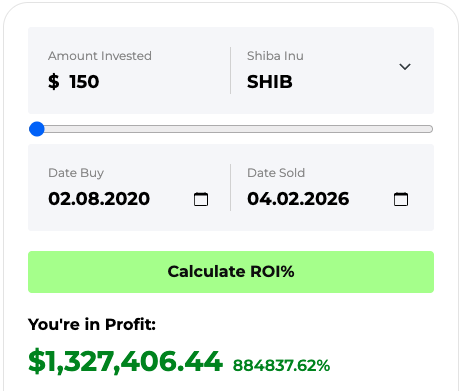Click the Shiba Inu coin name label
This screenshot has height=391, width=463.
[x=275, y=56]
